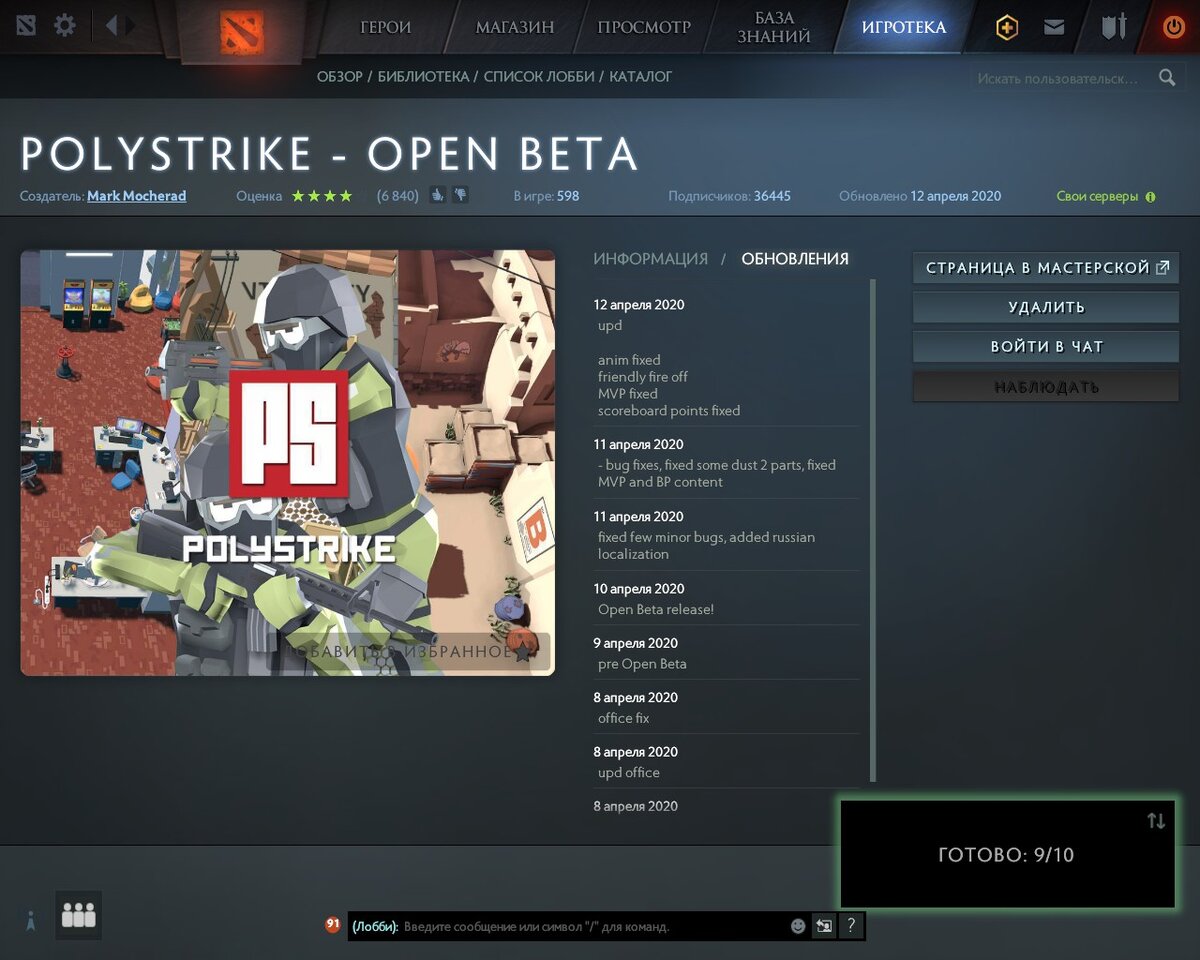Click the 'Open Beta release!' note

pos(656,610)
